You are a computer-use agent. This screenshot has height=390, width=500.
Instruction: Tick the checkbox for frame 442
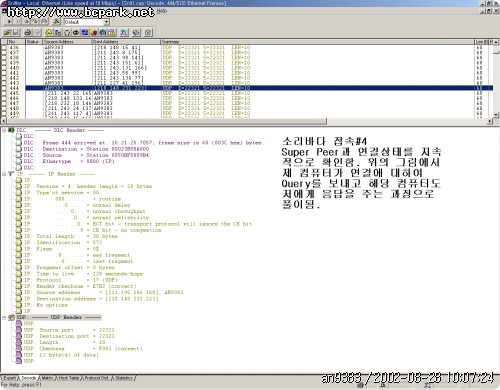[4, 78]
